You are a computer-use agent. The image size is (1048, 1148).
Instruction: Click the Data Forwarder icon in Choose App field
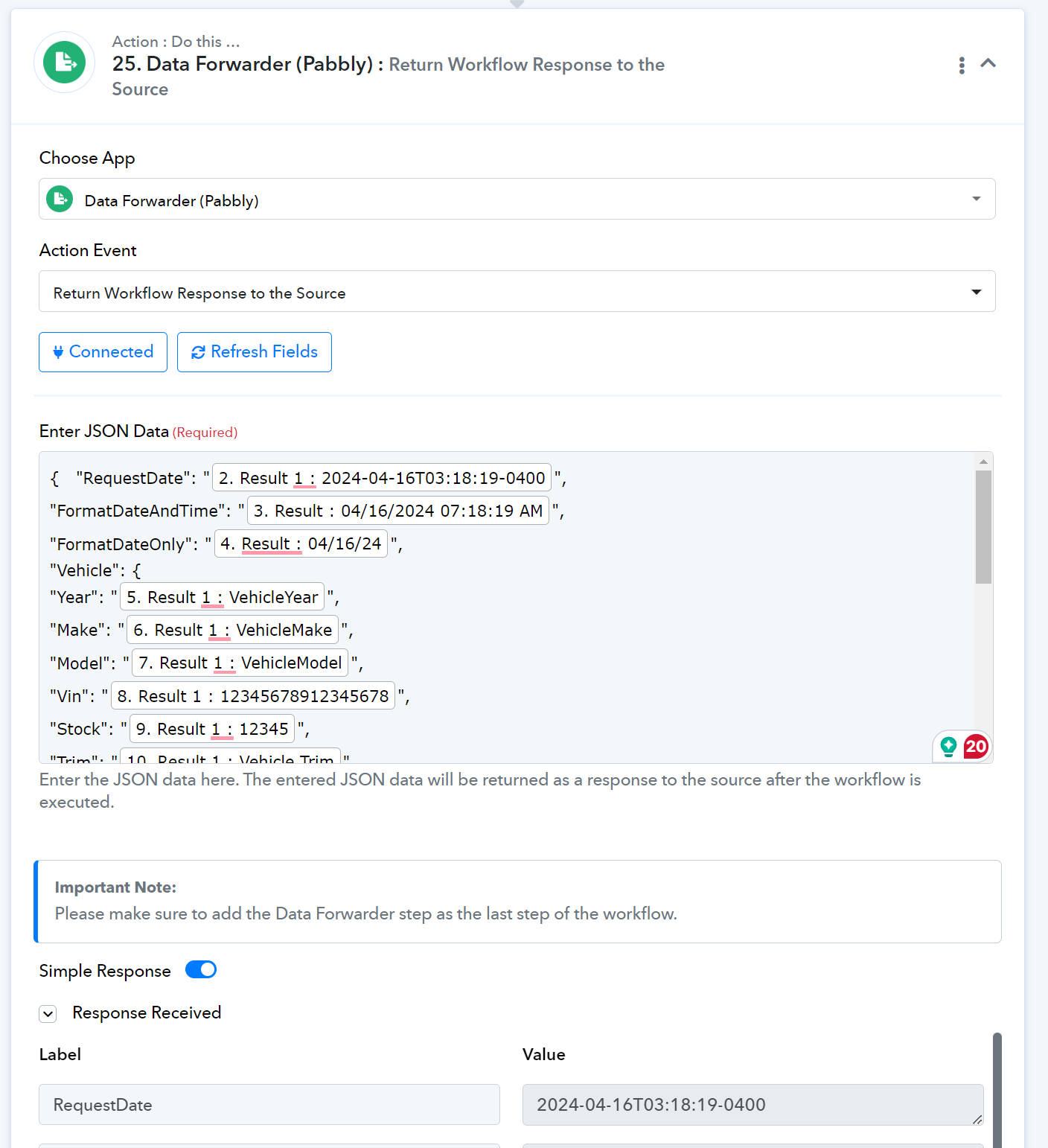[60, 200]
